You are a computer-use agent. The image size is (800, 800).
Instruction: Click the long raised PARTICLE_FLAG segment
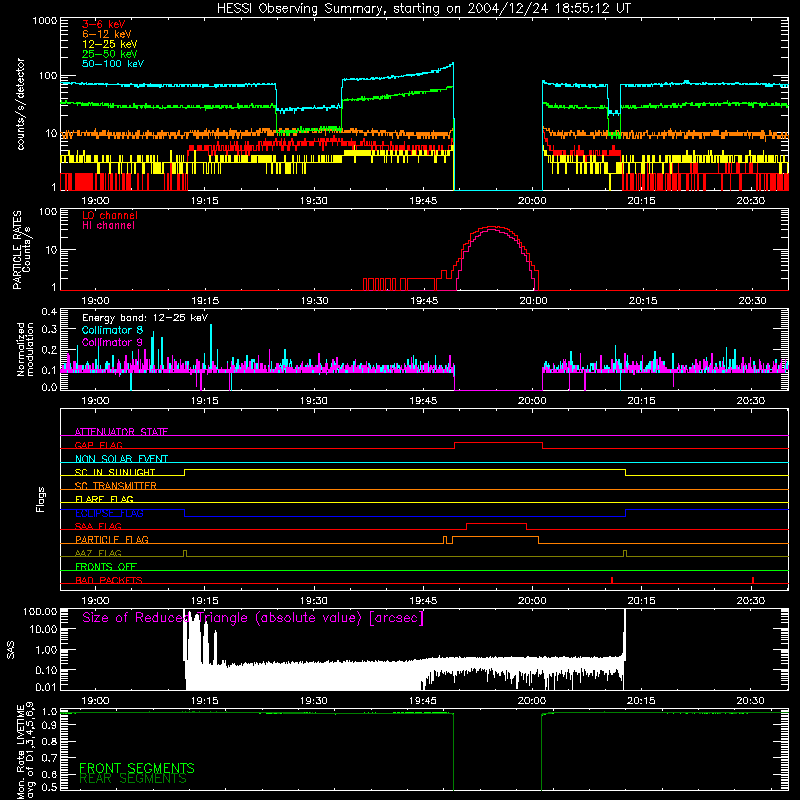tap(495, 537)
